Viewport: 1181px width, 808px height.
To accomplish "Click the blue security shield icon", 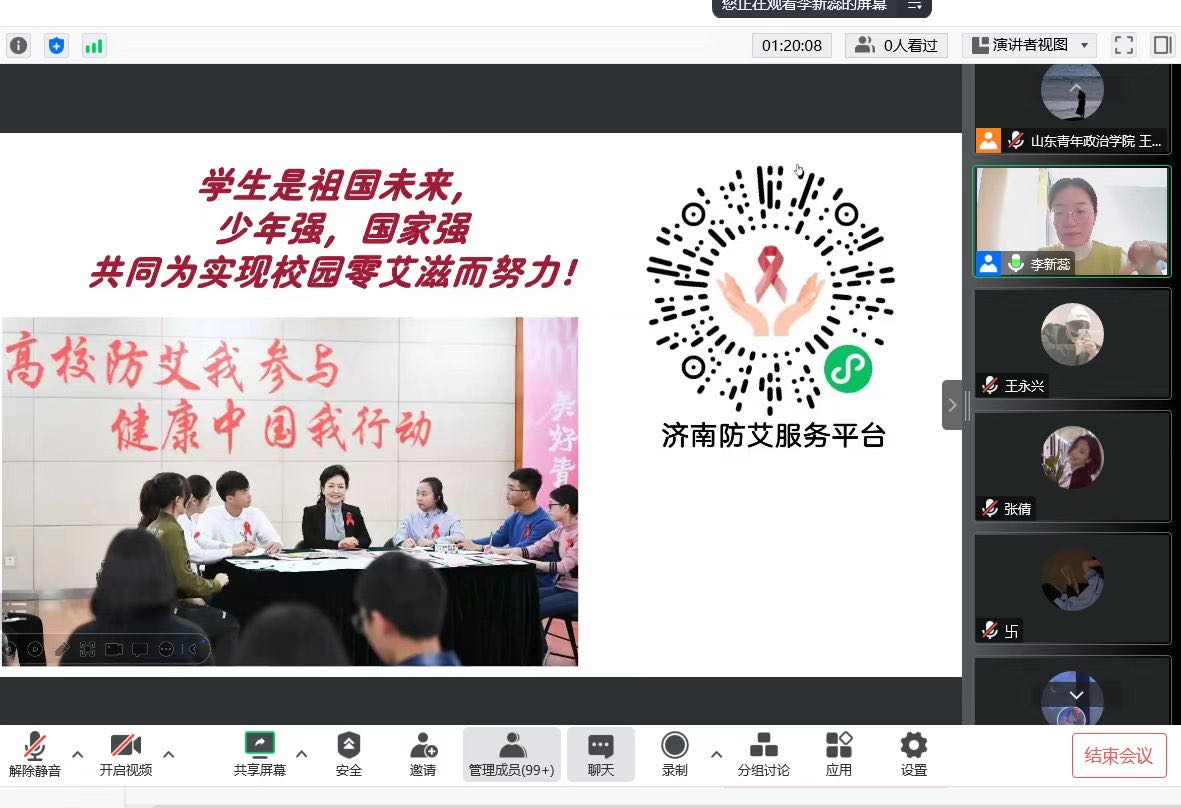I will pos(57,45).
